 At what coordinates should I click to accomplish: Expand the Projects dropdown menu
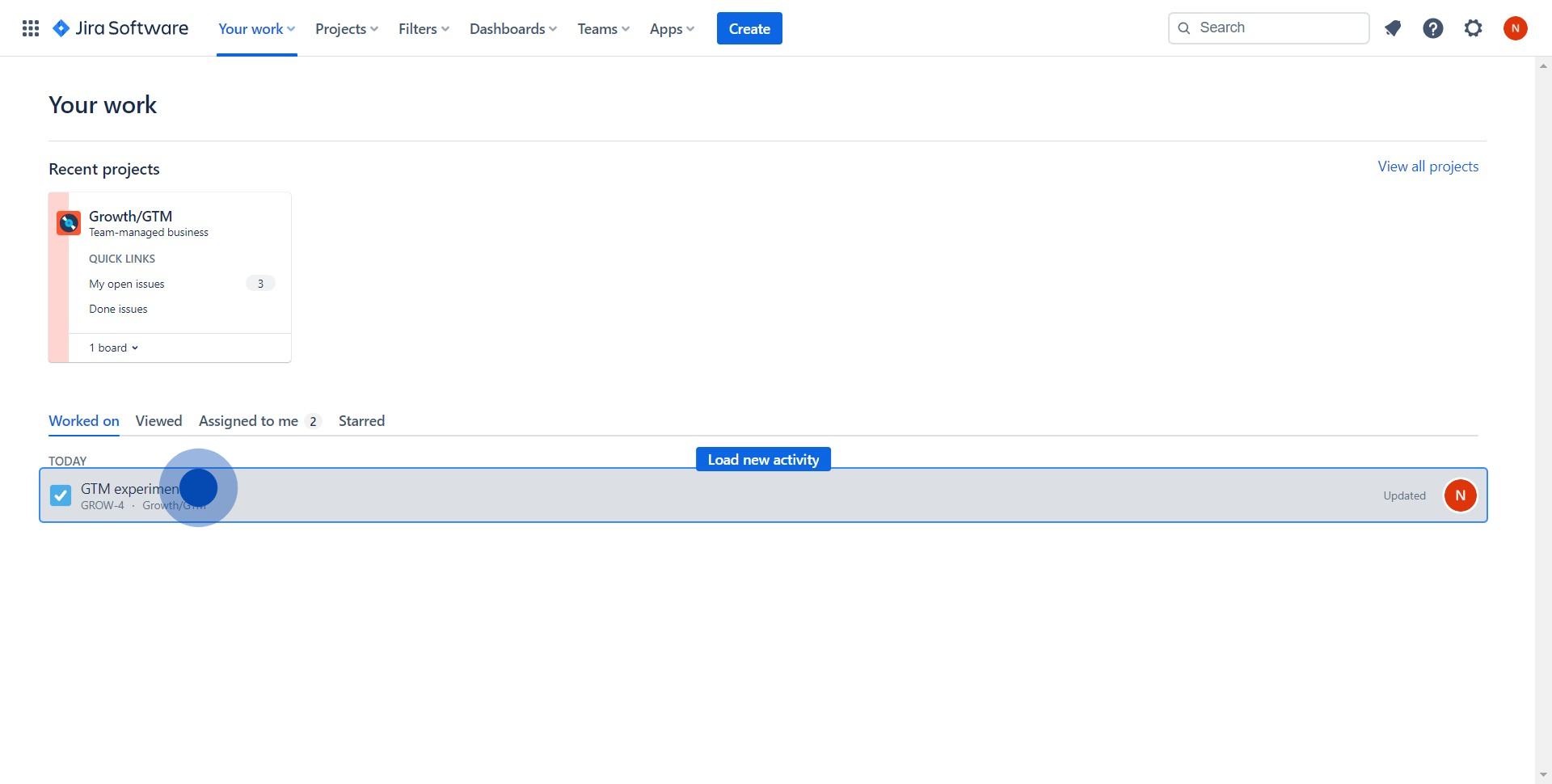point(346,28)
